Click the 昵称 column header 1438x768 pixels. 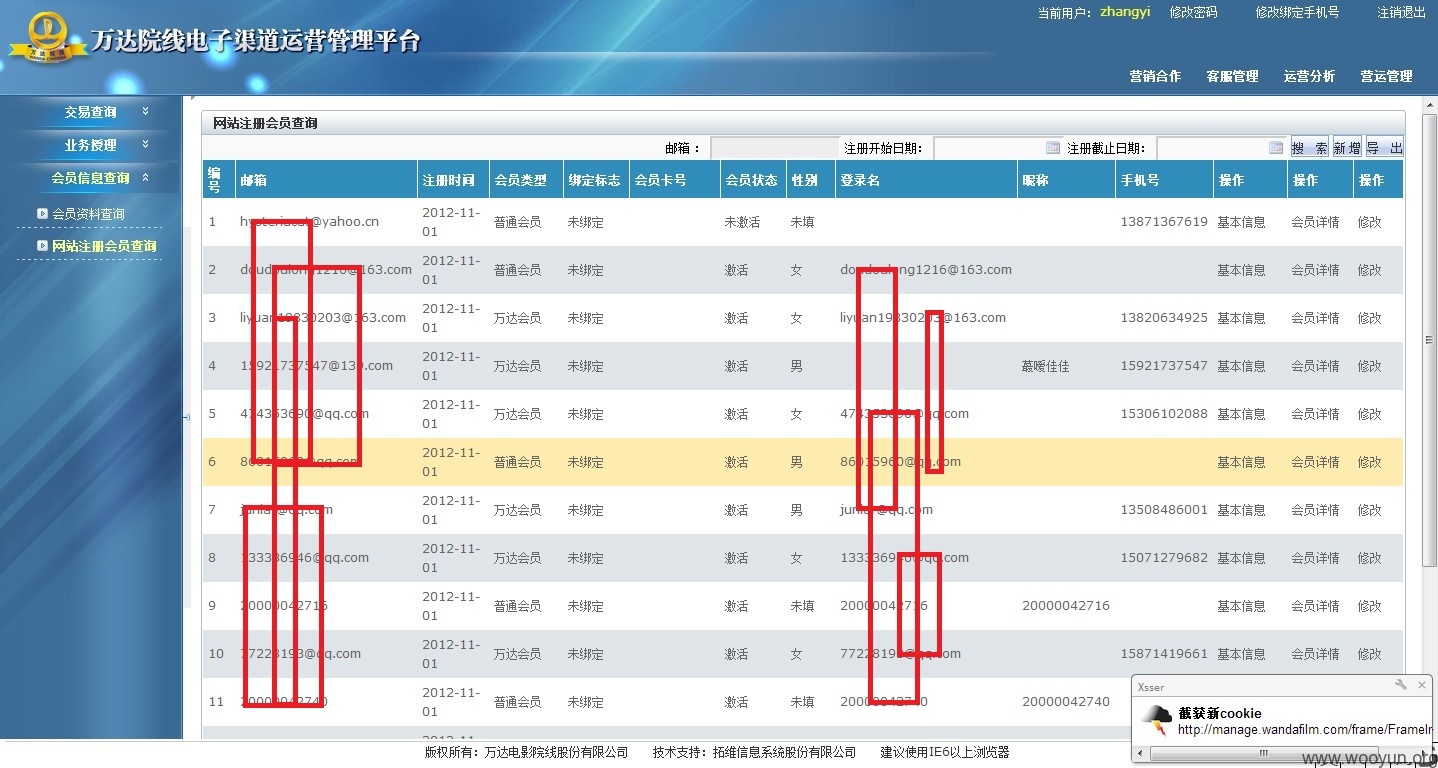pos(1066,180)
